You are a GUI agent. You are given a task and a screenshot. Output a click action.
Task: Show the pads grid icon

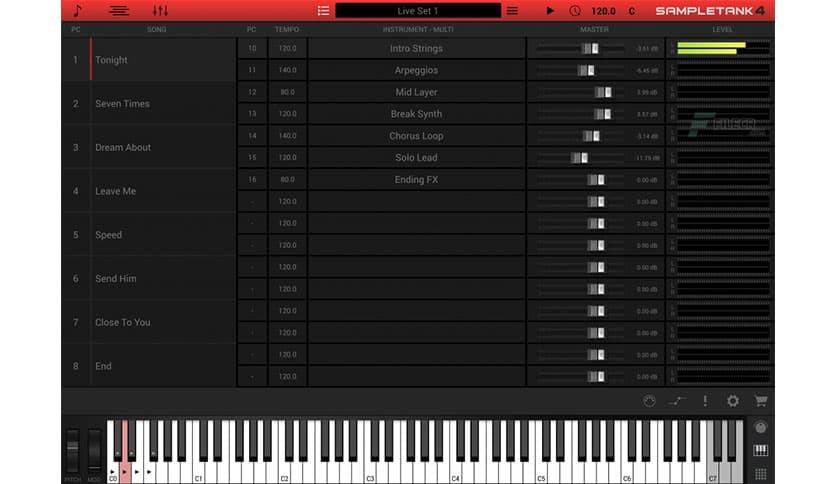coord(761,474)
